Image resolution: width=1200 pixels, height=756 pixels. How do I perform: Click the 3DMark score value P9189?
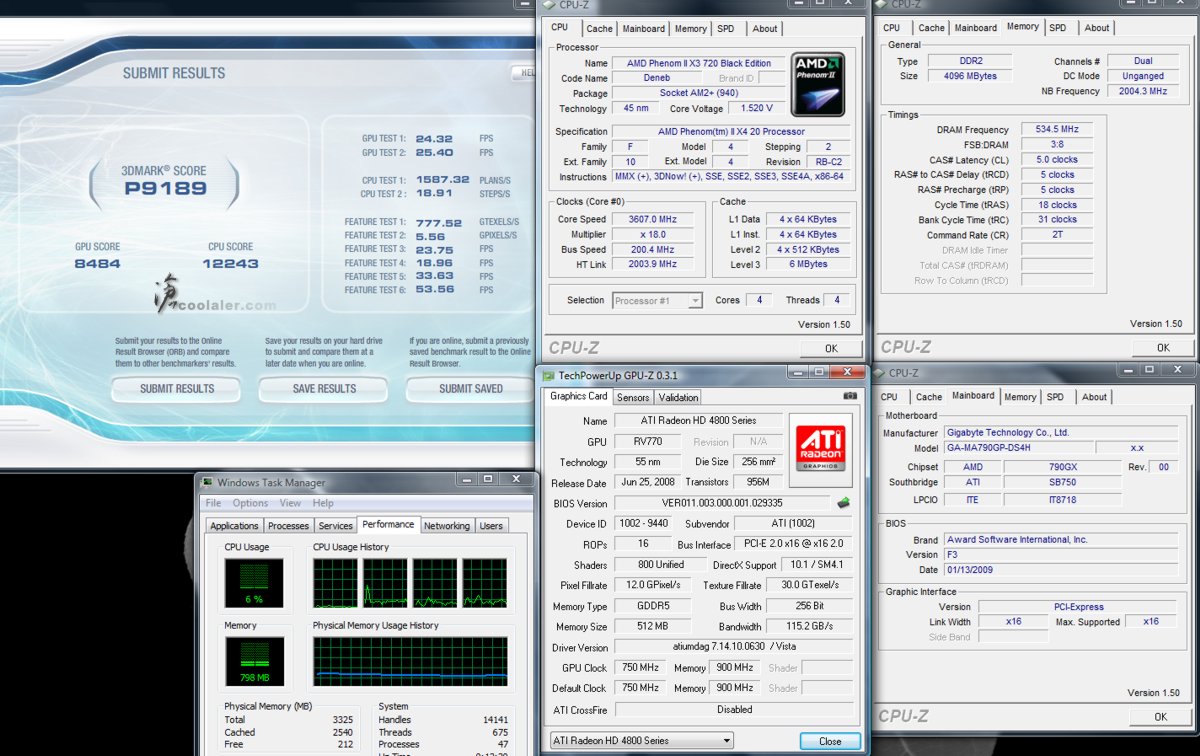click(165, 187)
